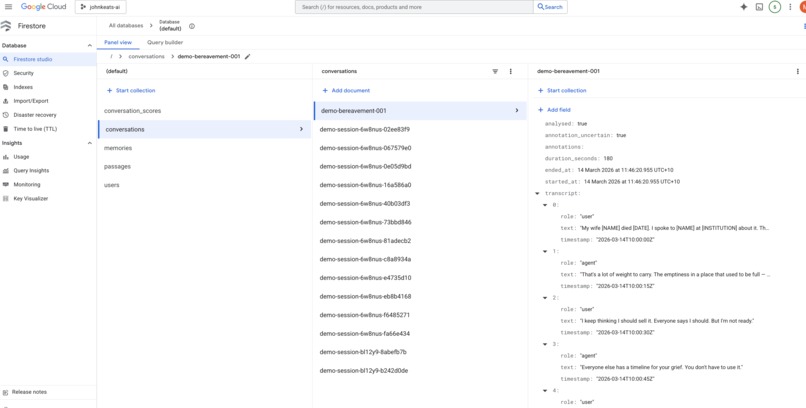This screenshot has width=806, height=408.
Task: Open the main navigation hamburger menu
Action: click(8, 7)
